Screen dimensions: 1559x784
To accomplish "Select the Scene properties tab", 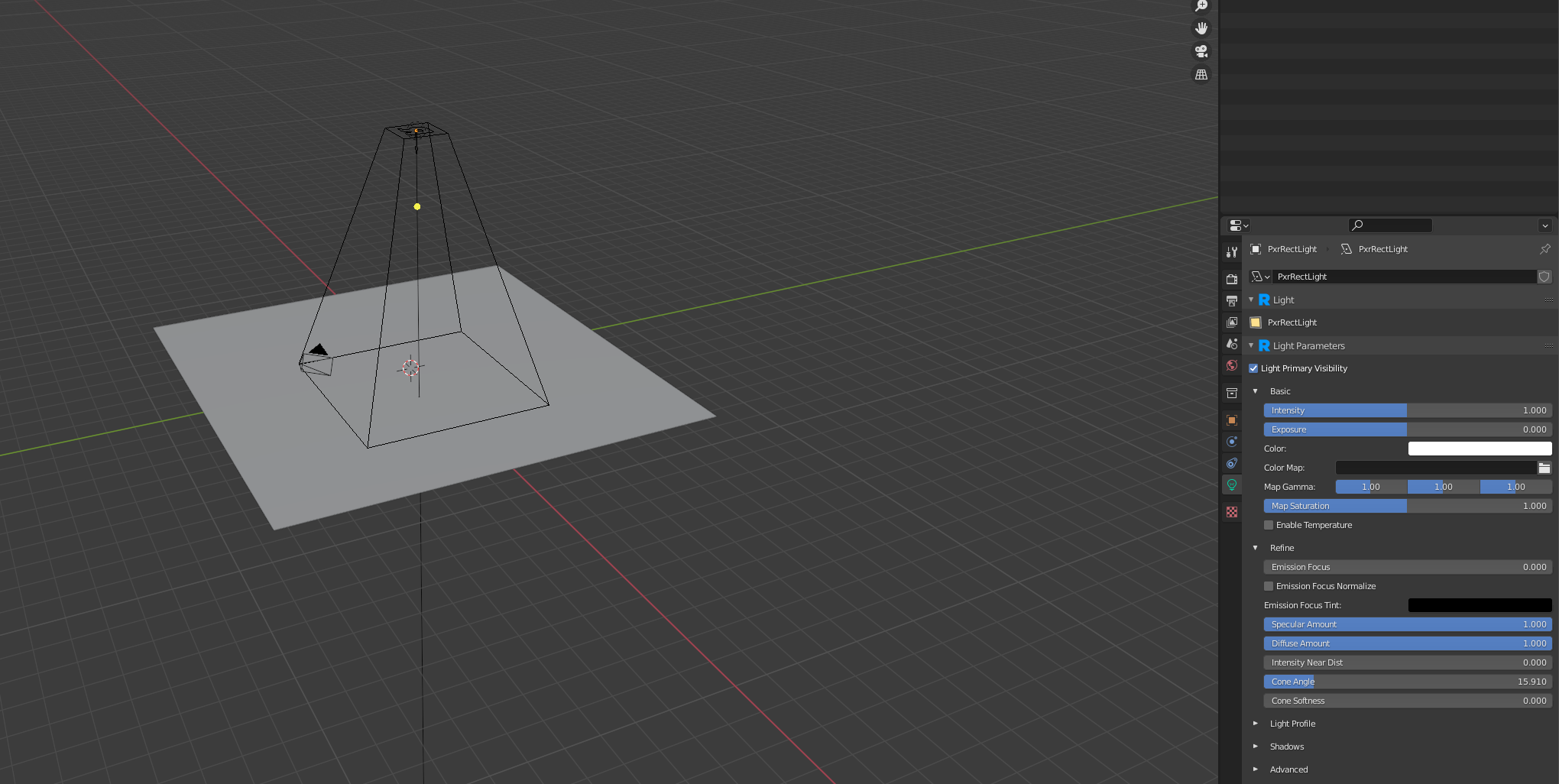I will point(1232,343).
